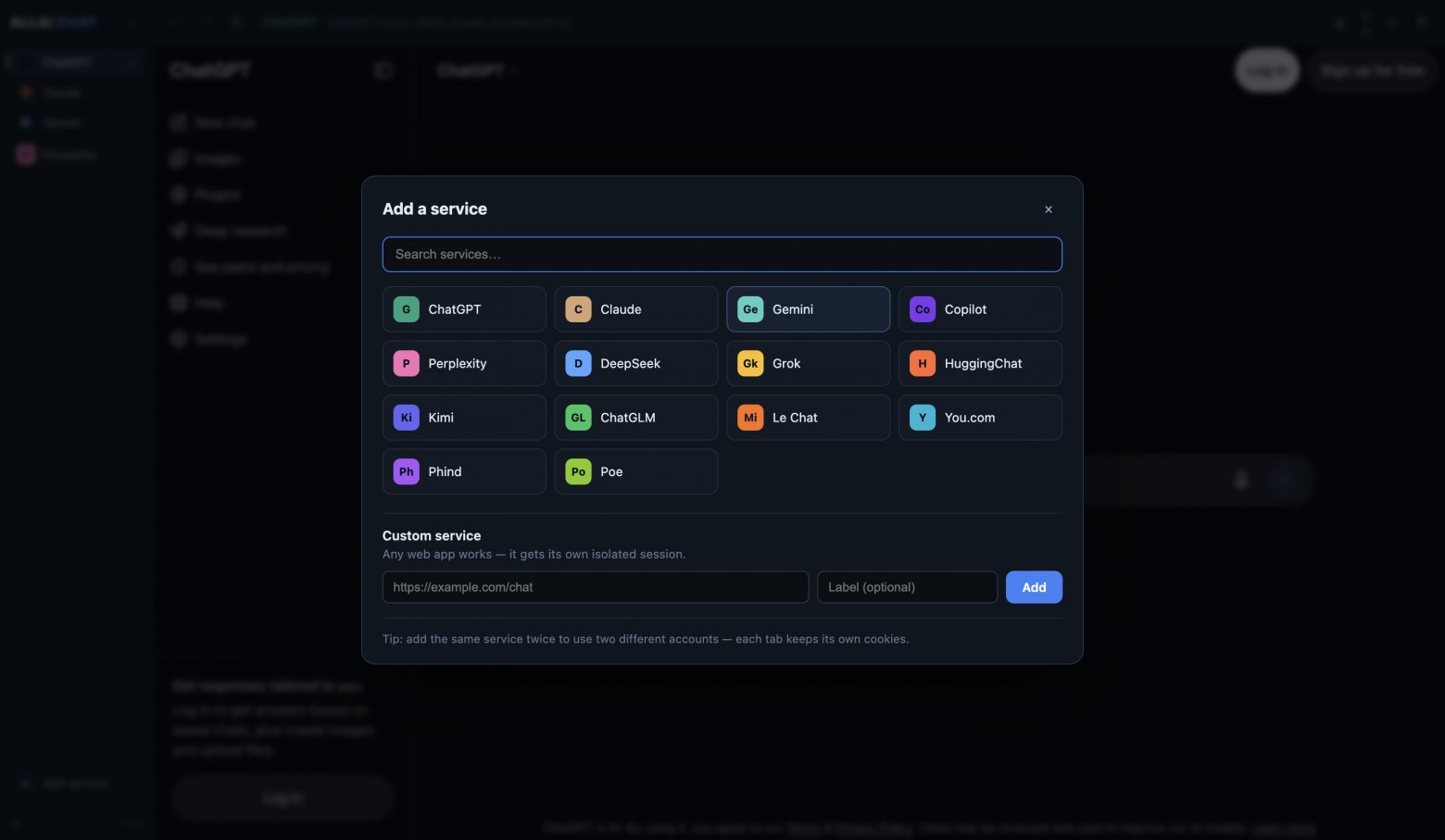The width and height of the screenshot is (1445, 840).
Task: Click the "Custom service" heading
Action: pyautogui.click(x=432, y=535)
